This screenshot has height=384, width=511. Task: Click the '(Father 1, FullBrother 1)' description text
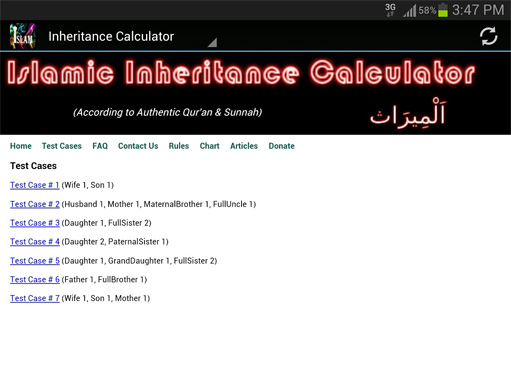tap(104, 279)
